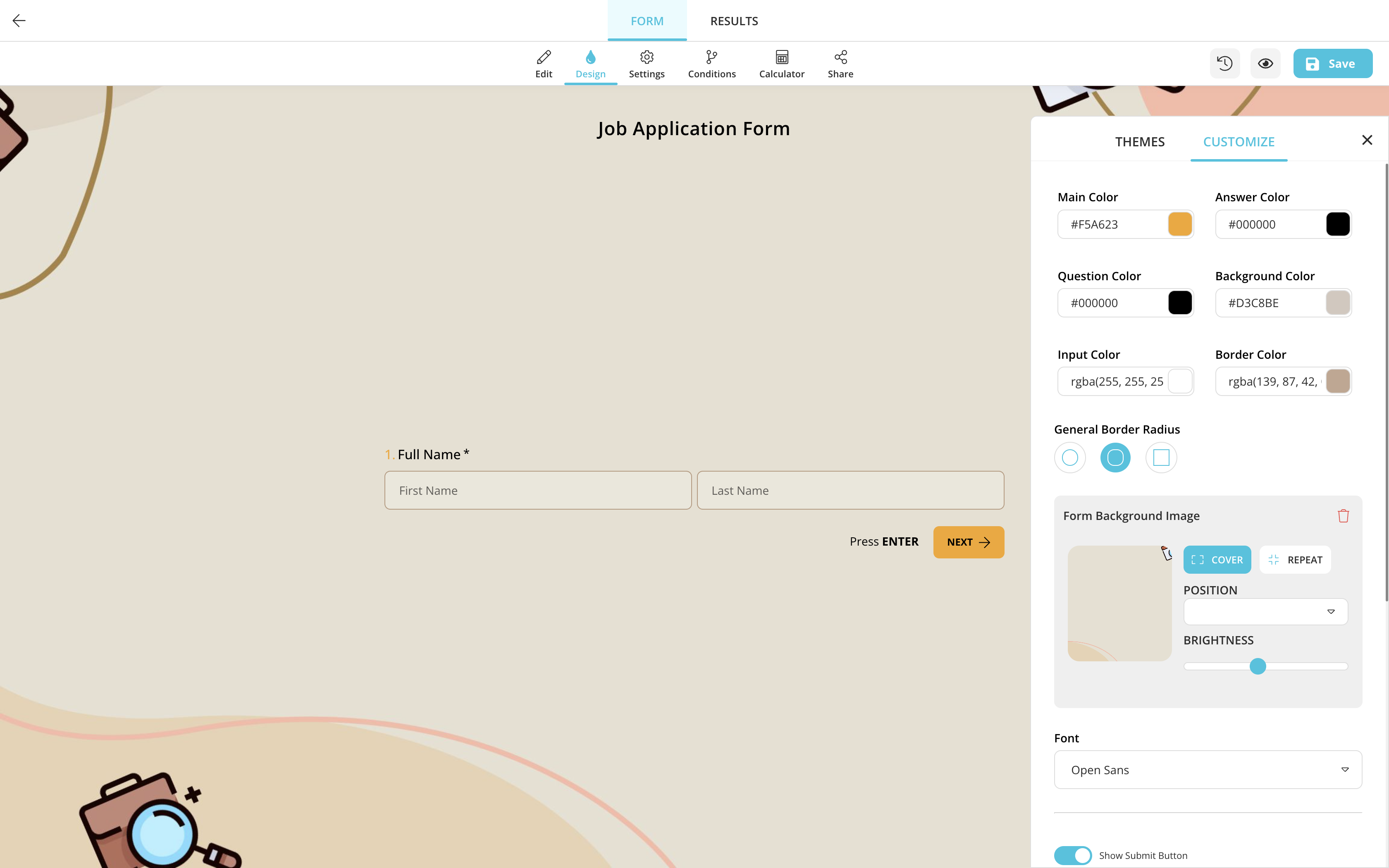Select the square border radius option
1389x868 pixels.
[x=1161, y=458]
